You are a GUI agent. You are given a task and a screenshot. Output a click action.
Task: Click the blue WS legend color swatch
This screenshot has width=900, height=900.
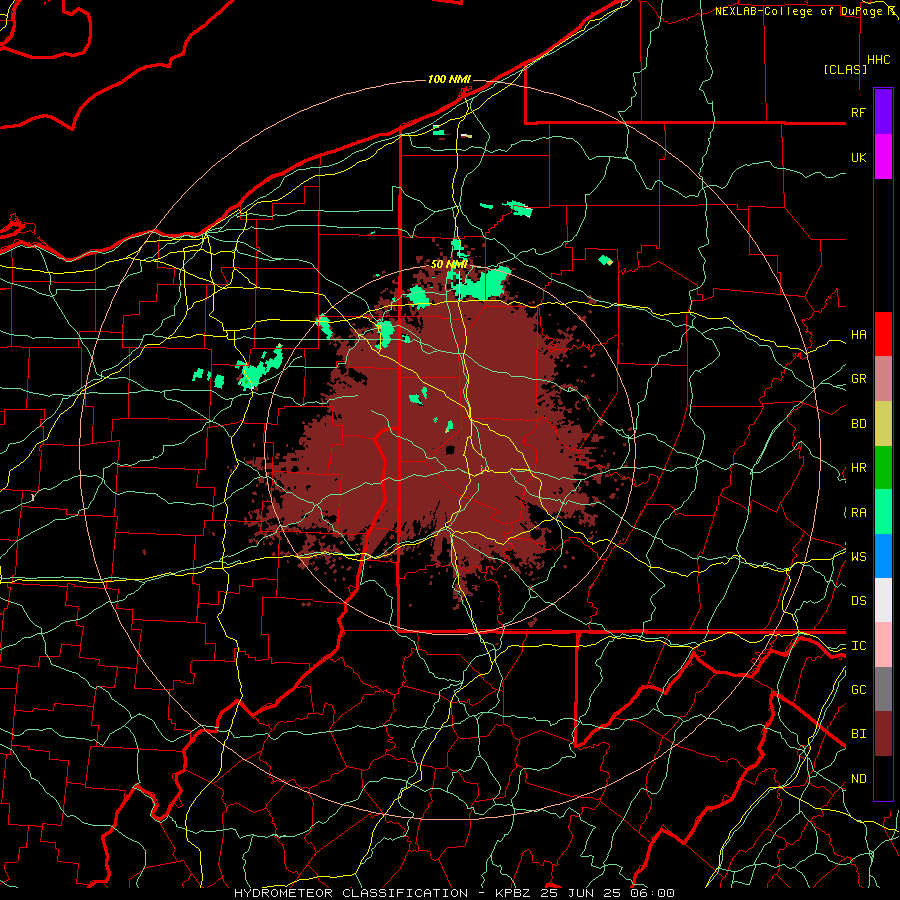click(x=883, y=556)
